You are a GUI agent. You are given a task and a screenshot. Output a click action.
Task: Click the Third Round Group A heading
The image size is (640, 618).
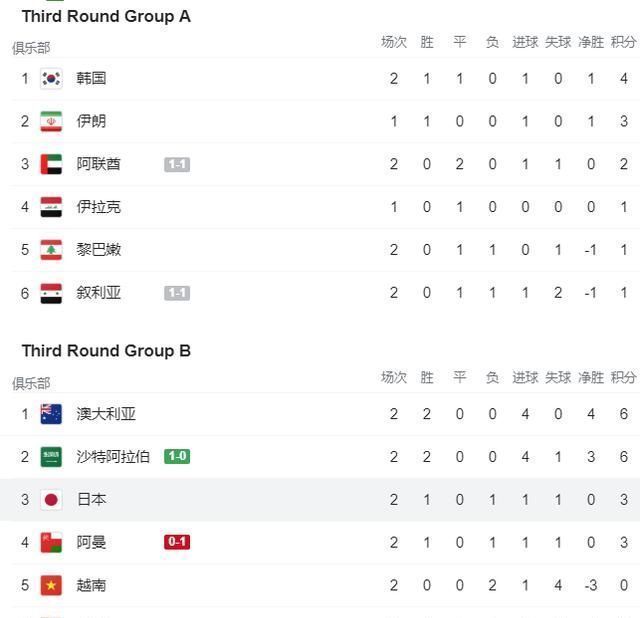pyautogui.click(x=106, y=16)
